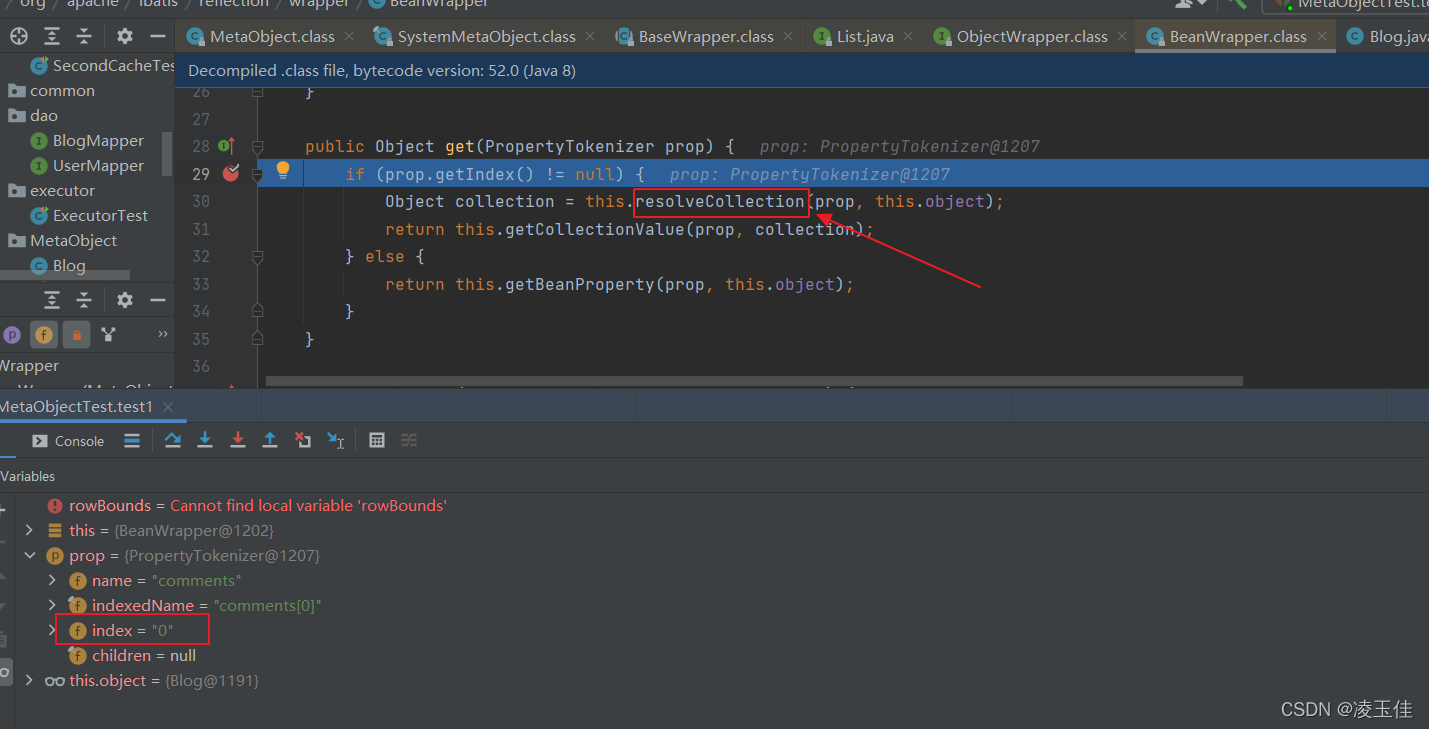
Task: Show more structure toolbar options chevron
Action: coord(163,334)
